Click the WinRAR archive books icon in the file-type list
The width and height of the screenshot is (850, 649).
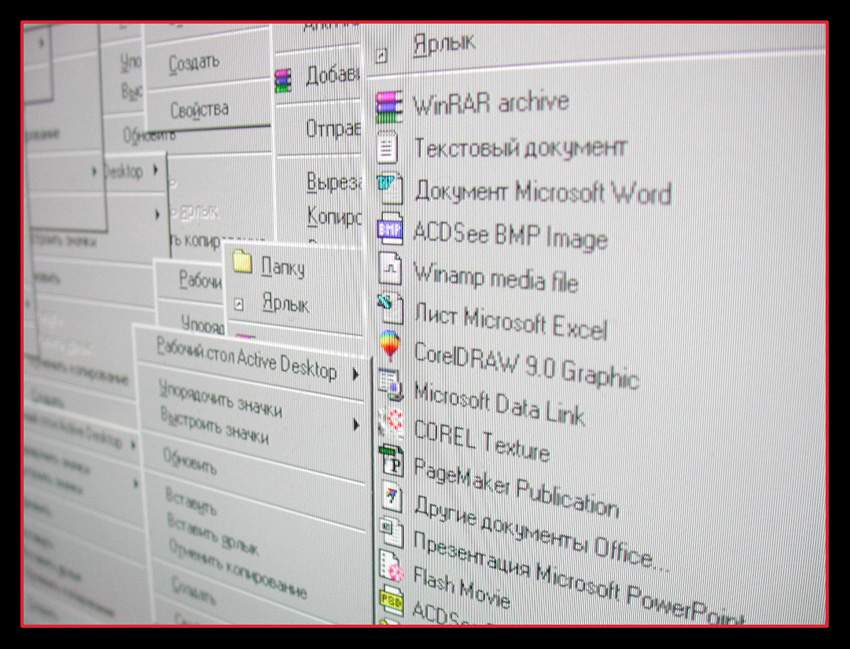[x=389, y=106]
